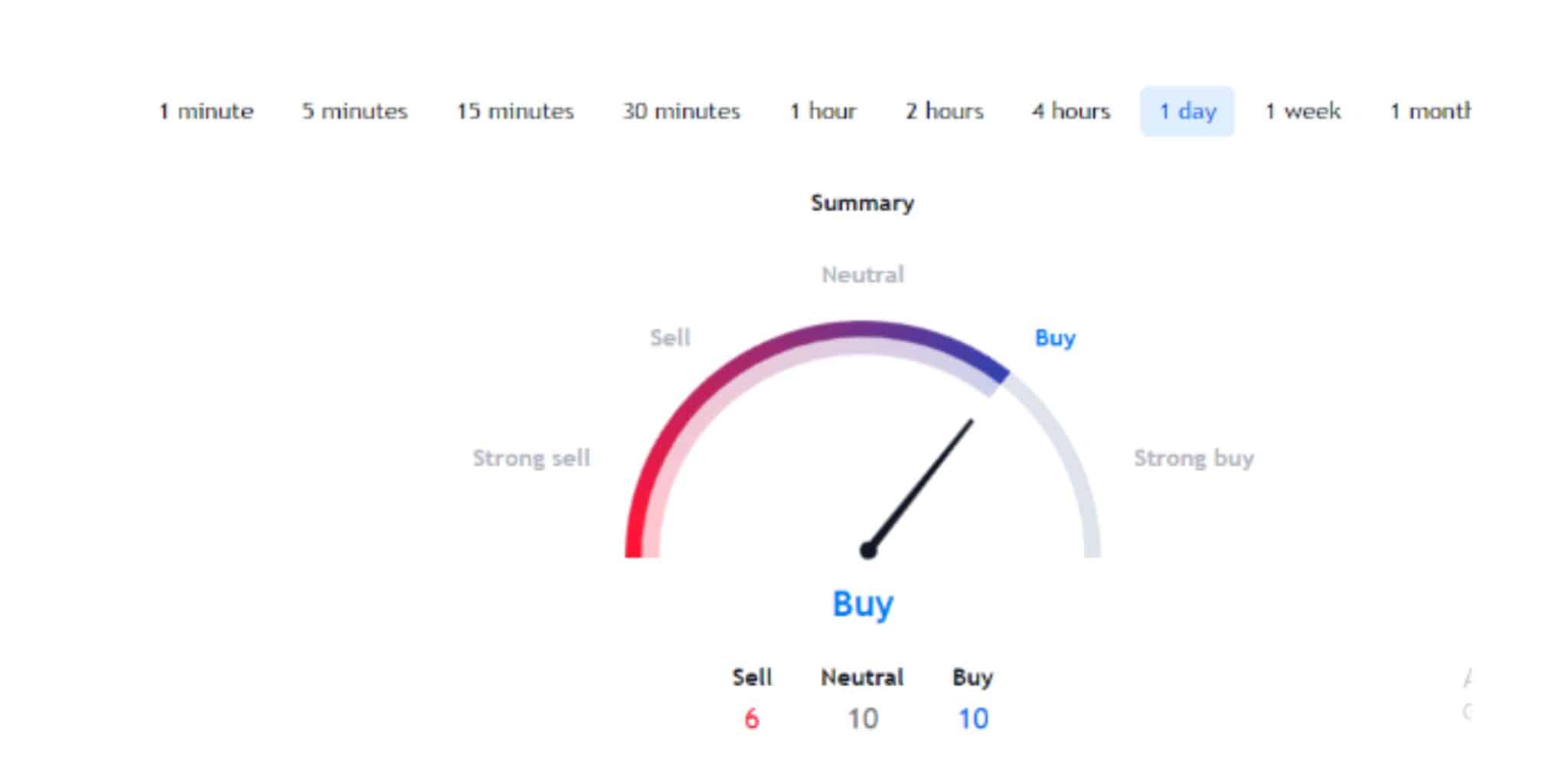Choose the 15 minutes interval
Screen dimensions: 1568x784
pyautogui.click(x=515, y=112)
